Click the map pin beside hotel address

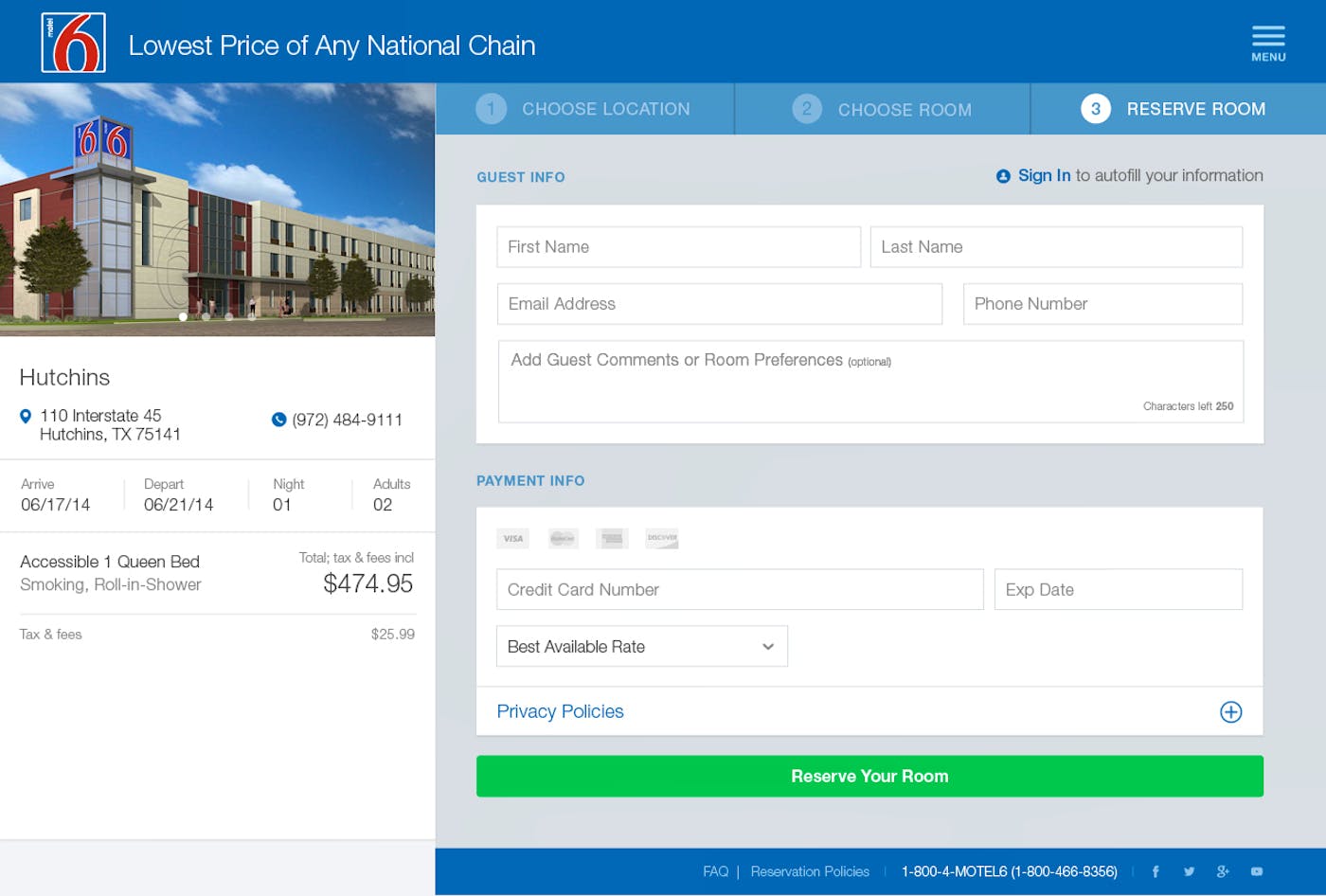click(x=26, y=416)
